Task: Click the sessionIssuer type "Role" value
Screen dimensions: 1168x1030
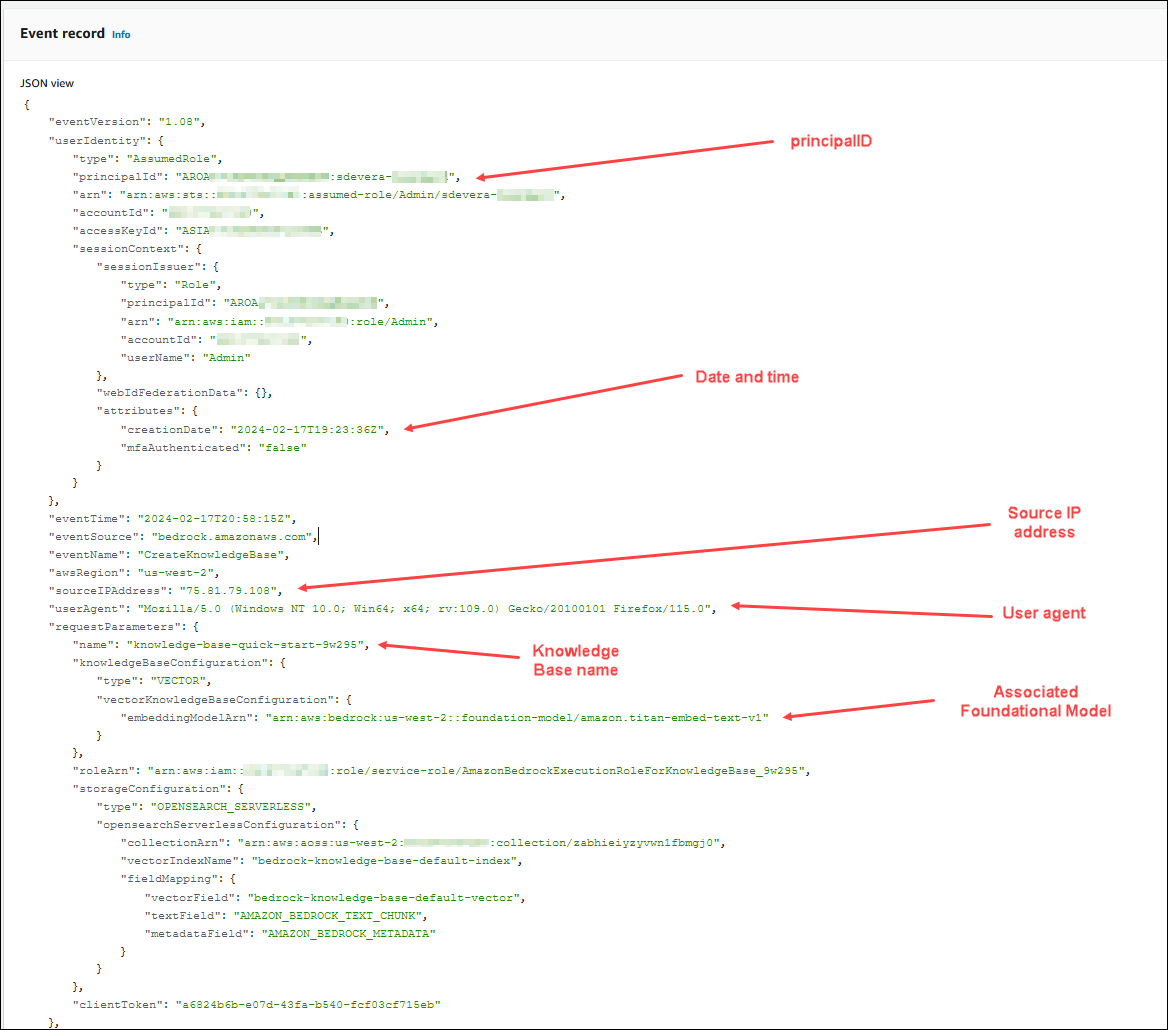Action: pyautogui.click(x=195, y=284)
